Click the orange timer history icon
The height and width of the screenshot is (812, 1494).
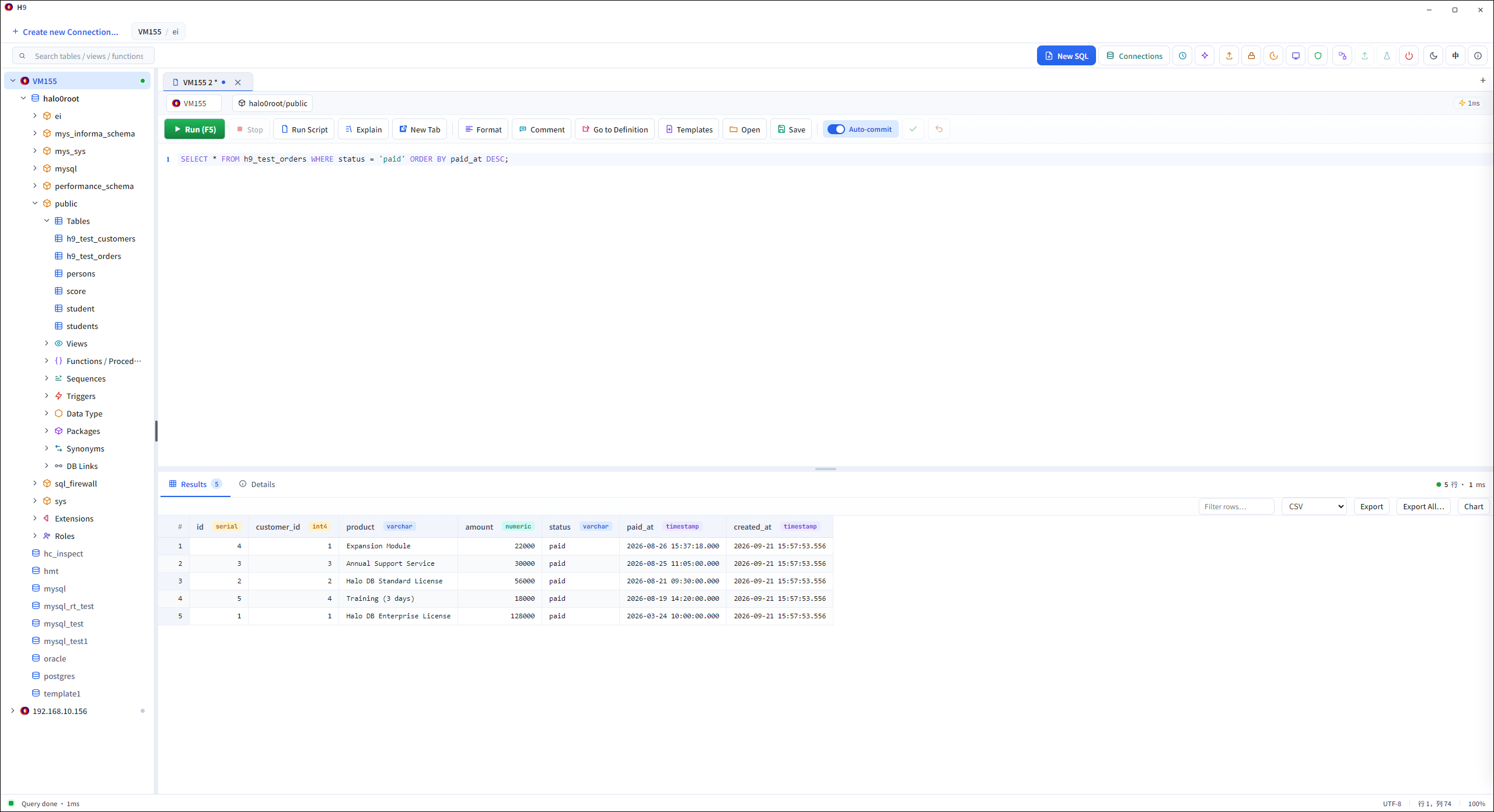[x=1273, y=56]
